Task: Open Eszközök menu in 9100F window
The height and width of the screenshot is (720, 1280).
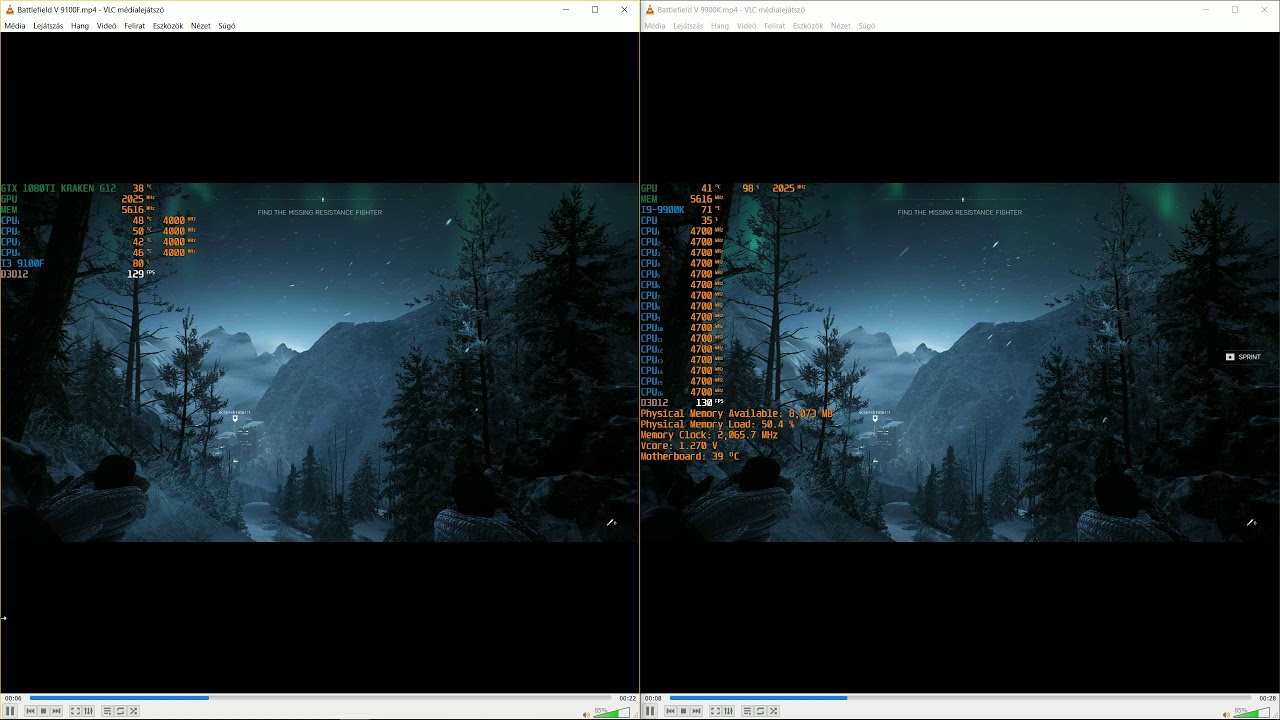Action: pyautogui.click(x=168, y=26)
